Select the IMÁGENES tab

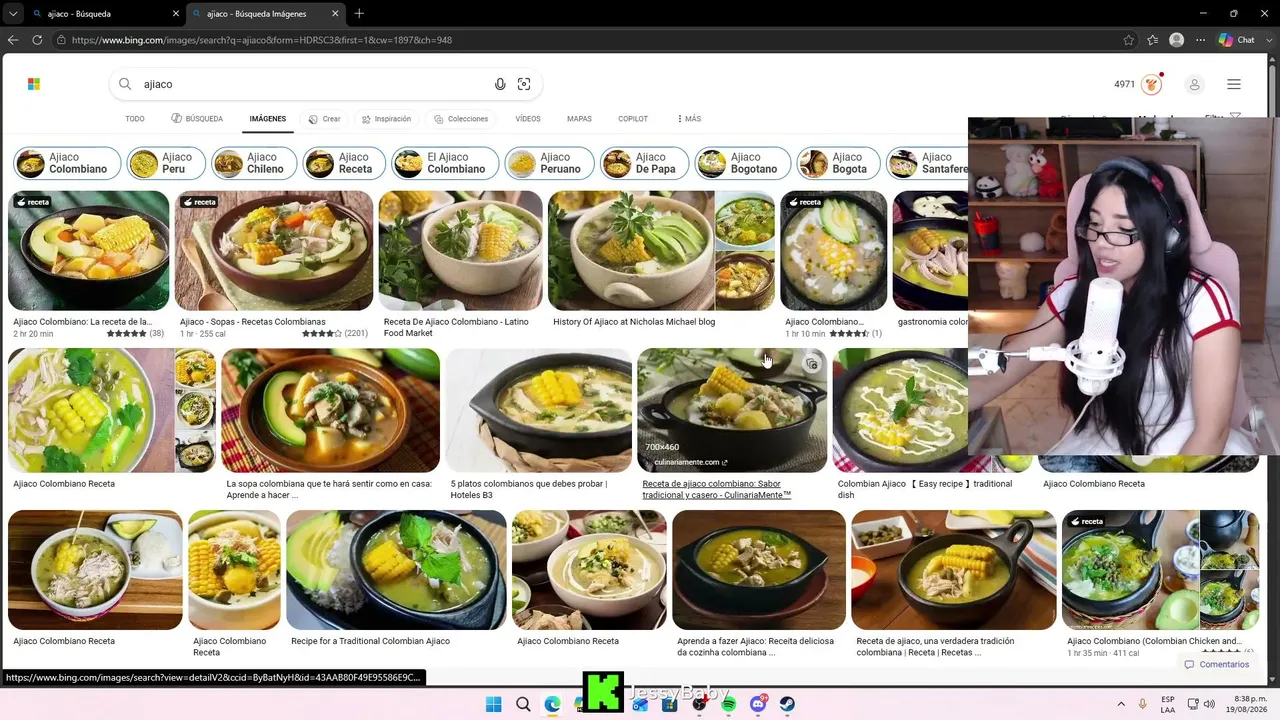click(268, 119)
